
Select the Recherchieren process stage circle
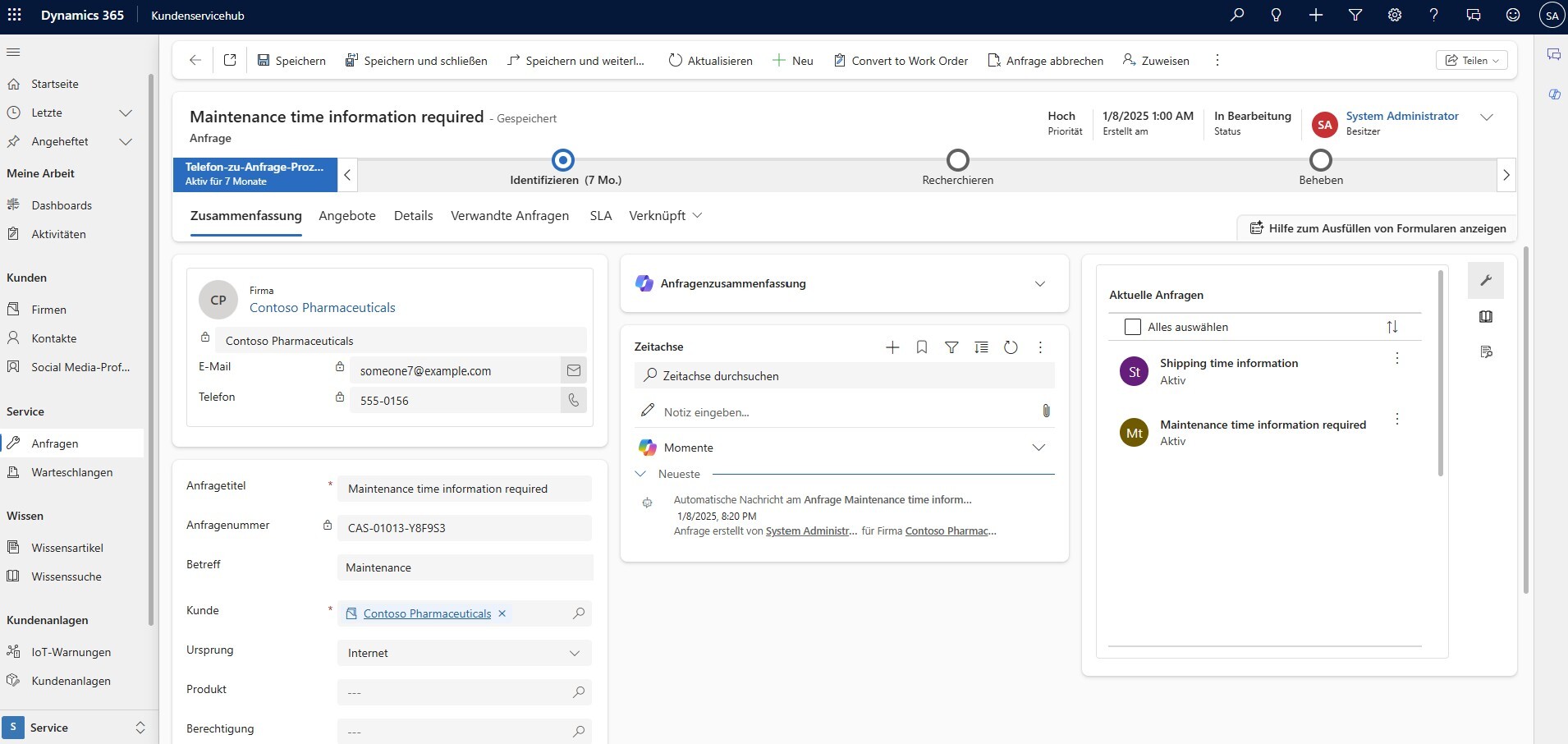[x=957, y=160]
